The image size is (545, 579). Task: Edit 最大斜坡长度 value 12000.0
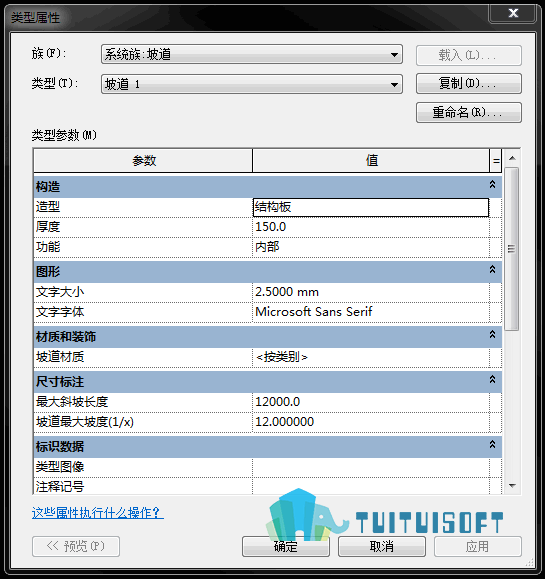point(371,402)
